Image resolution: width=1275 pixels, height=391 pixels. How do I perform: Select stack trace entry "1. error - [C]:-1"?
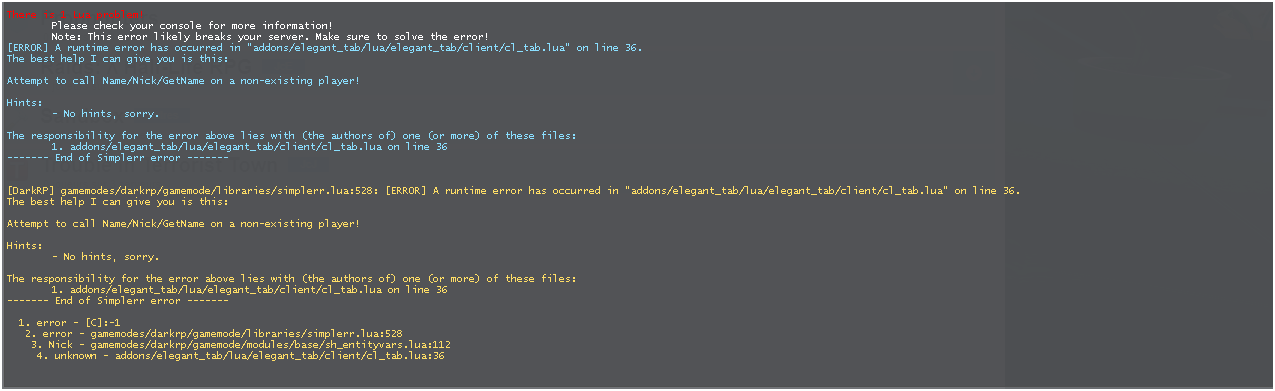[x=69, y=322]
